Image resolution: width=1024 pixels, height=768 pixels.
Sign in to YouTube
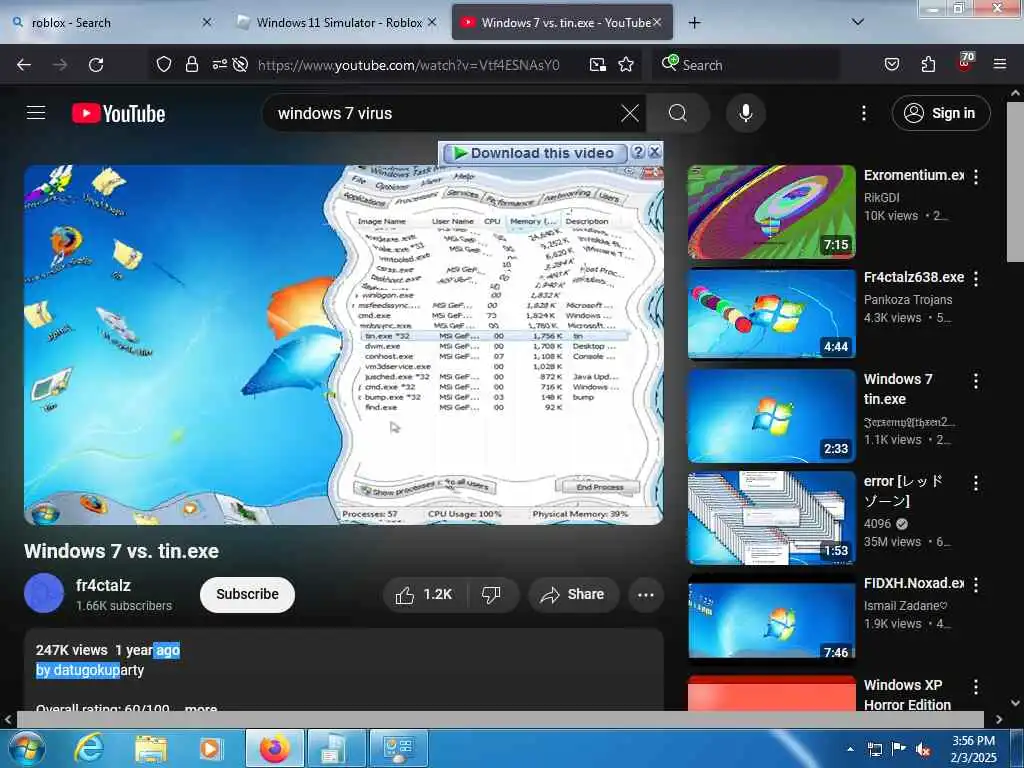tap(941, 114)
